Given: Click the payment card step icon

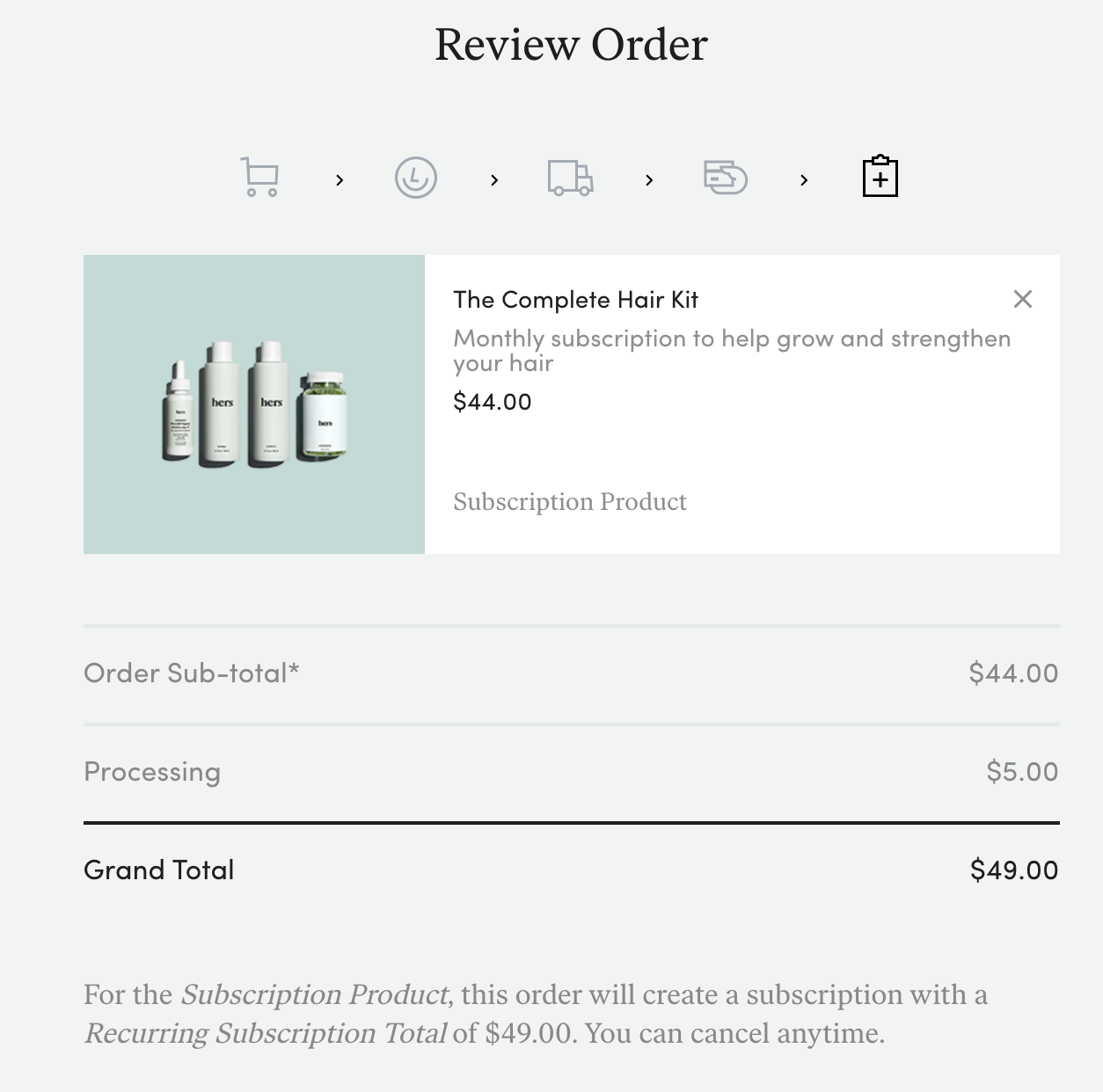Looking at the screenshot, I should 727,178.
